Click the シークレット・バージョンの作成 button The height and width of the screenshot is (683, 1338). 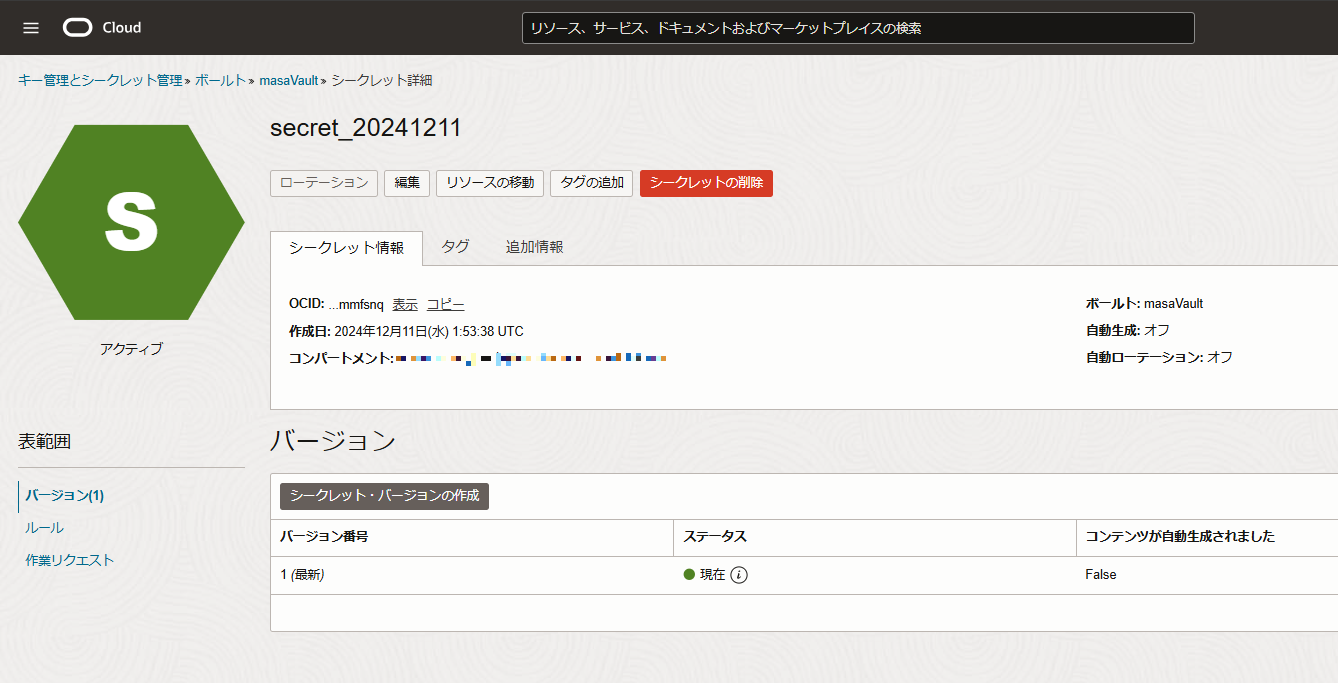click(384, 496)
